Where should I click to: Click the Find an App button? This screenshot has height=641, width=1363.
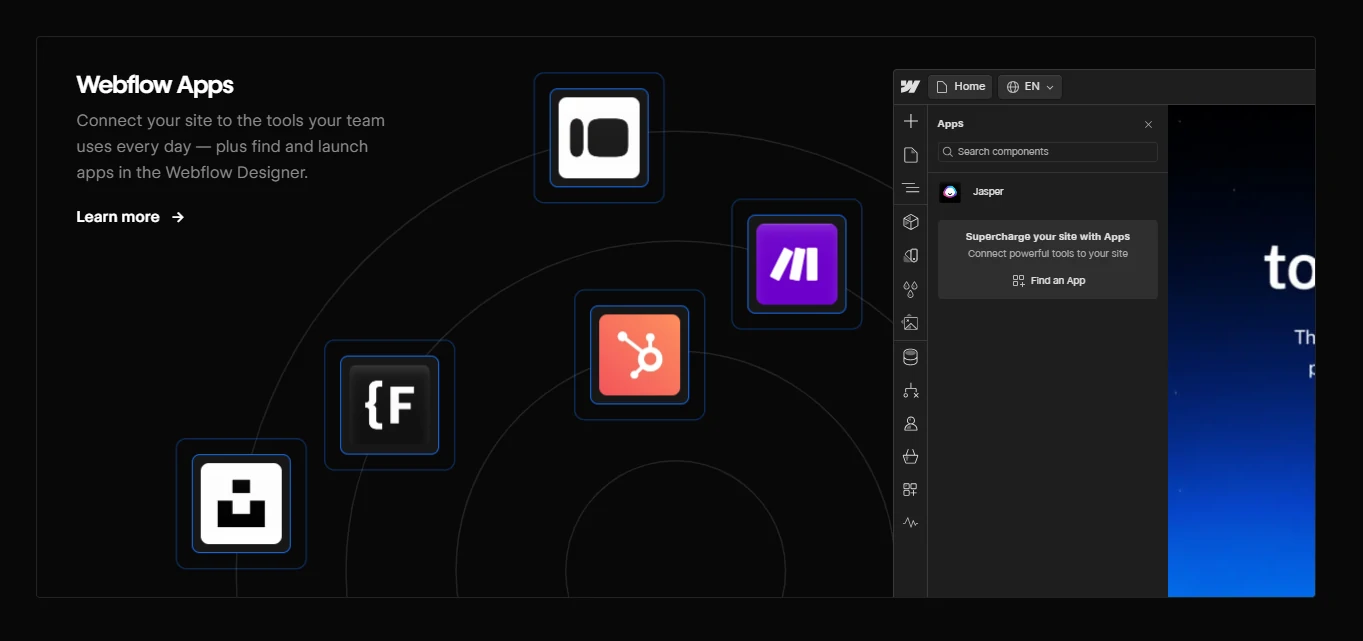(1048, 281)
